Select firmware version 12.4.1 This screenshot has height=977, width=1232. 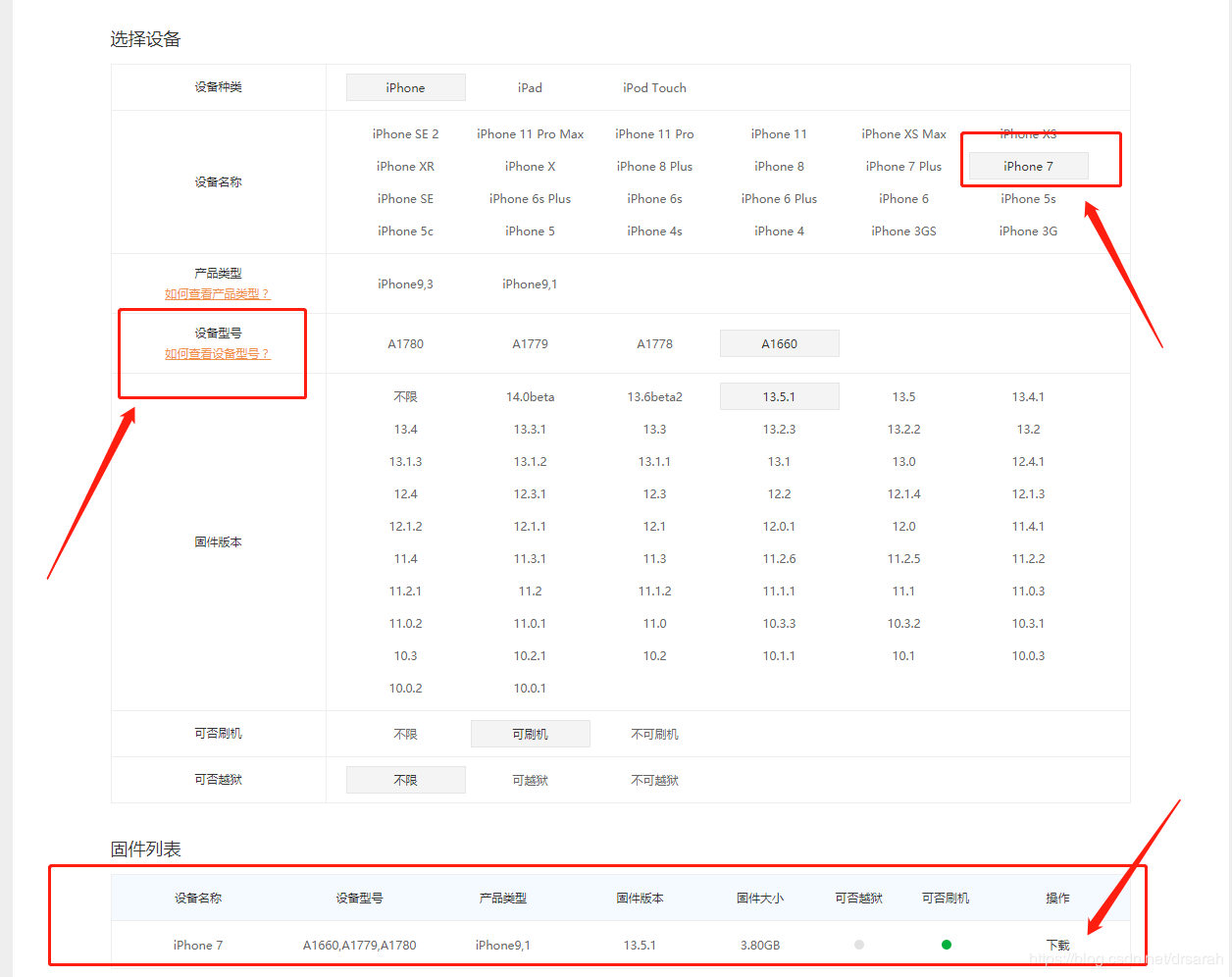tap(1028, 462)
